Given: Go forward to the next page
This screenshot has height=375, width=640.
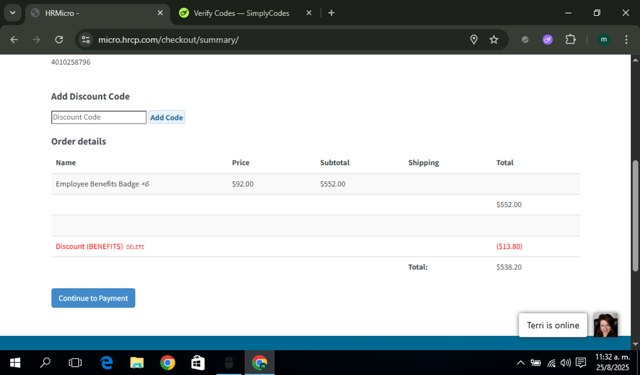Looking at the screenshot, I should (36, 40).
